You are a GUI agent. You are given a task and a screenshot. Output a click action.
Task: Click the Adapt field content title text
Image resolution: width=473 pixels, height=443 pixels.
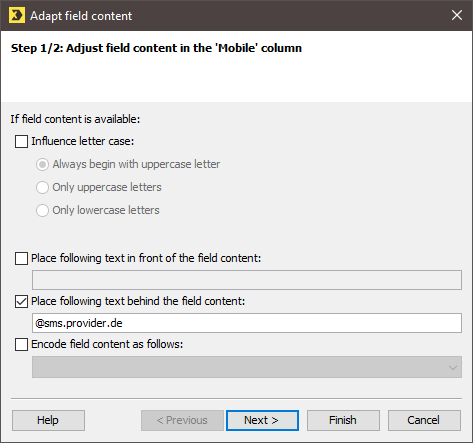pyautogui.click(x=81, y=16)
